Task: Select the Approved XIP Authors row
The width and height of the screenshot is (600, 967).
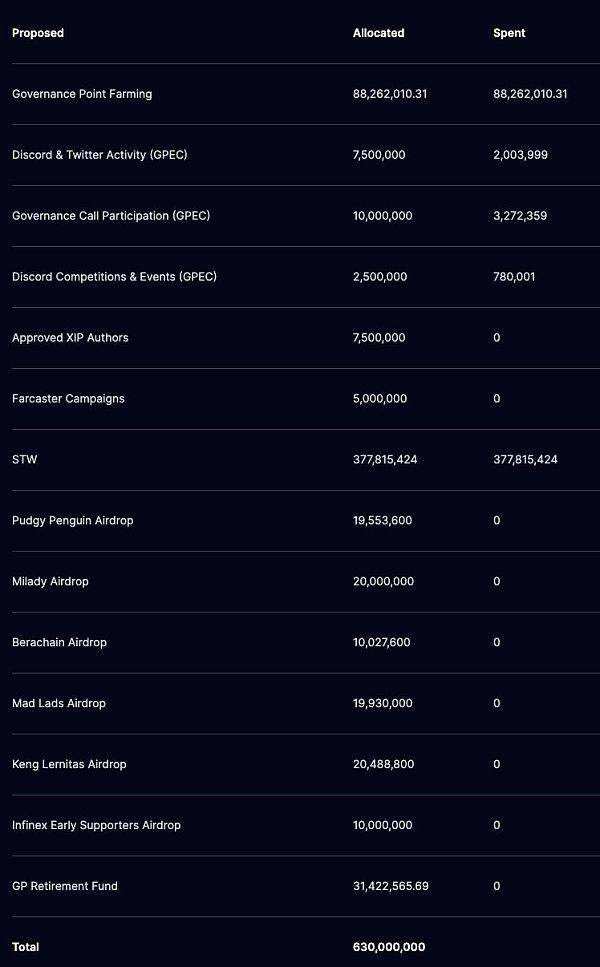Action: tap(70, 338)
